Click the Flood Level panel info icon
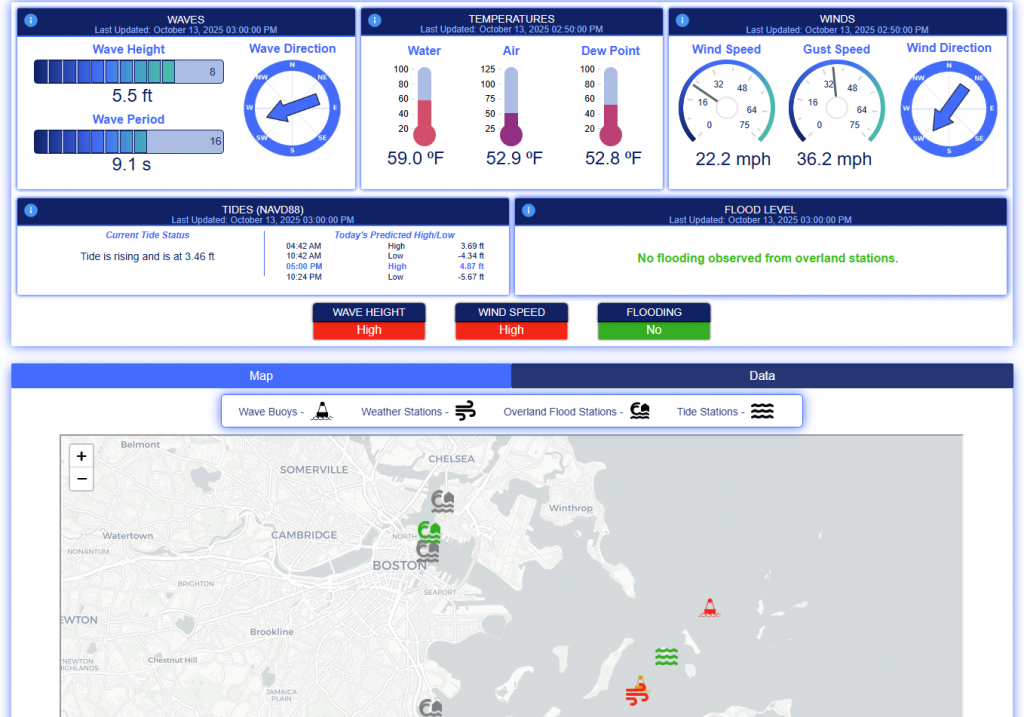Viewport: 1024px width, 717px height. (528, 210)
